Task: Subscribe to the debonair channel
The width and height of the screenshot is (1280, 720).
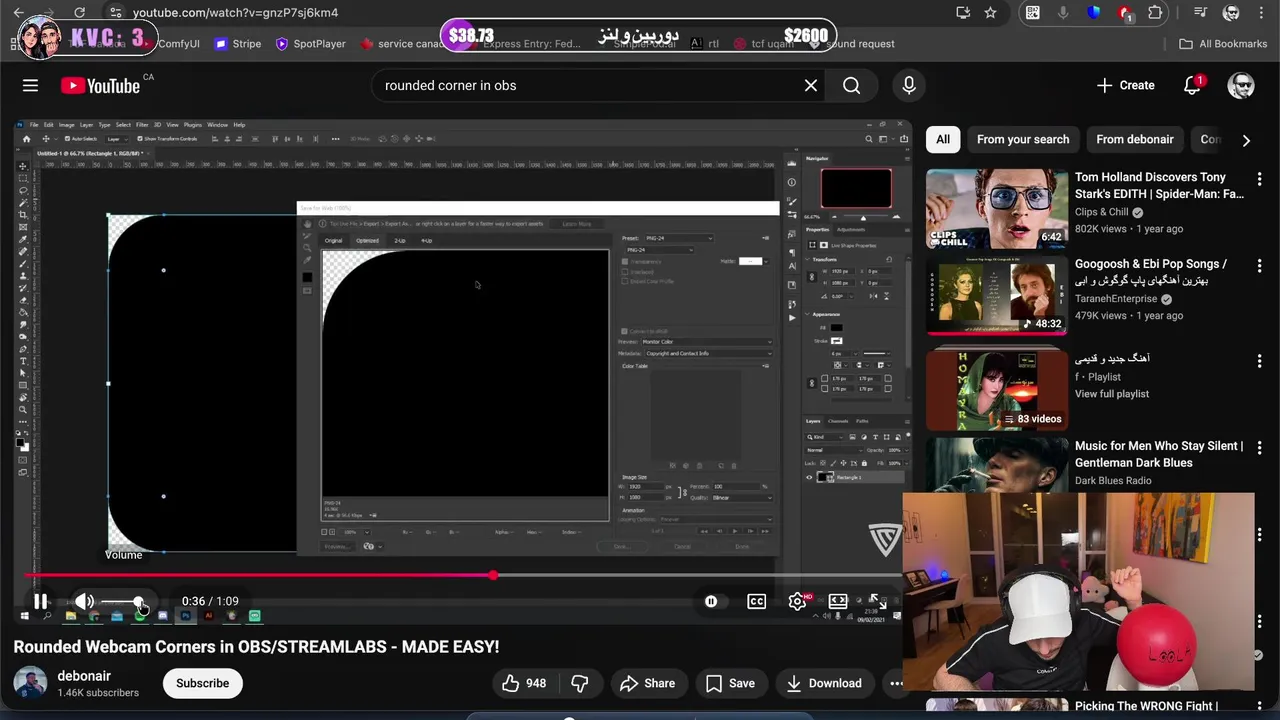Action: 202,683
